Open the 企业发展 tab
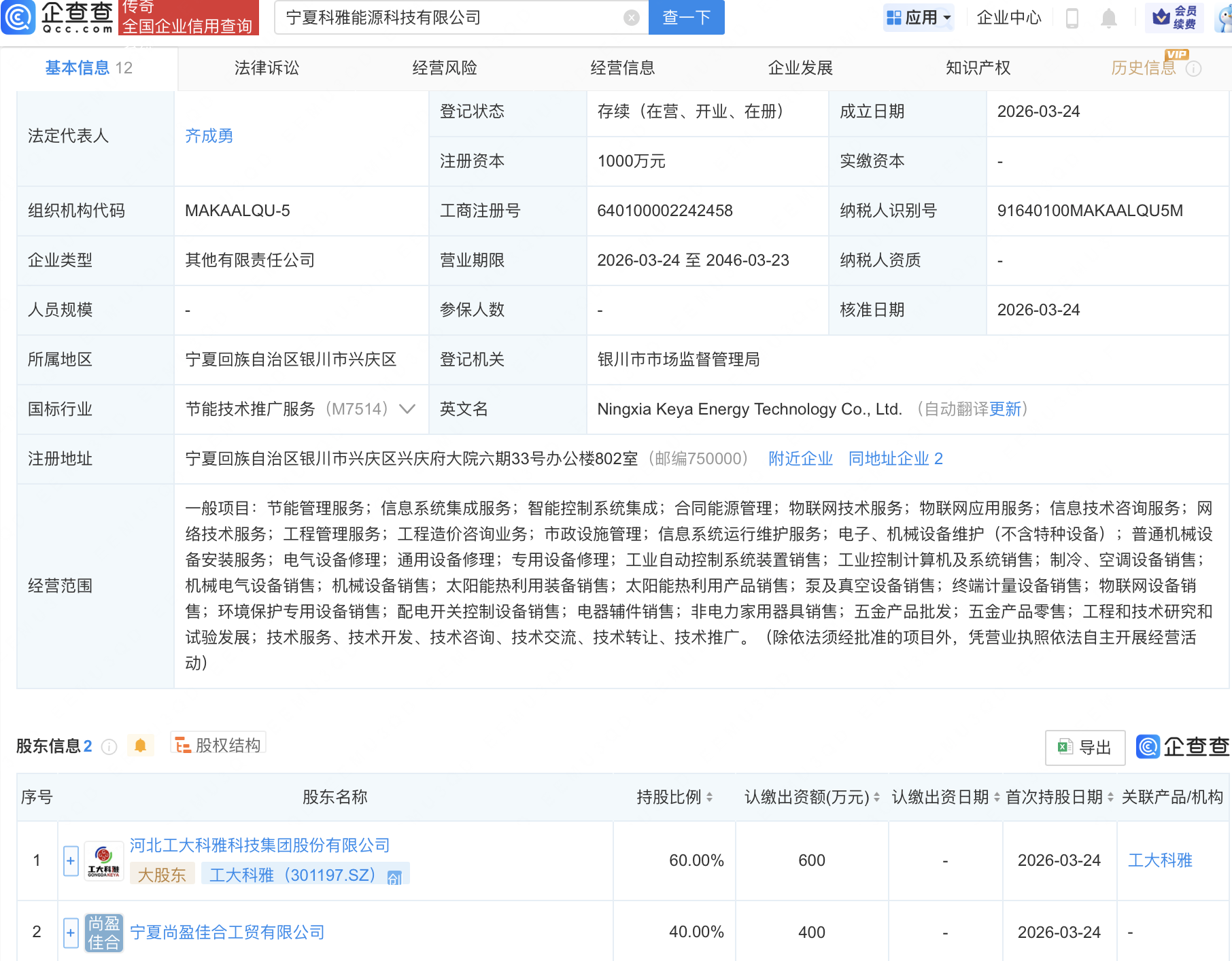Screen dimensions: 1232x961 800,67
